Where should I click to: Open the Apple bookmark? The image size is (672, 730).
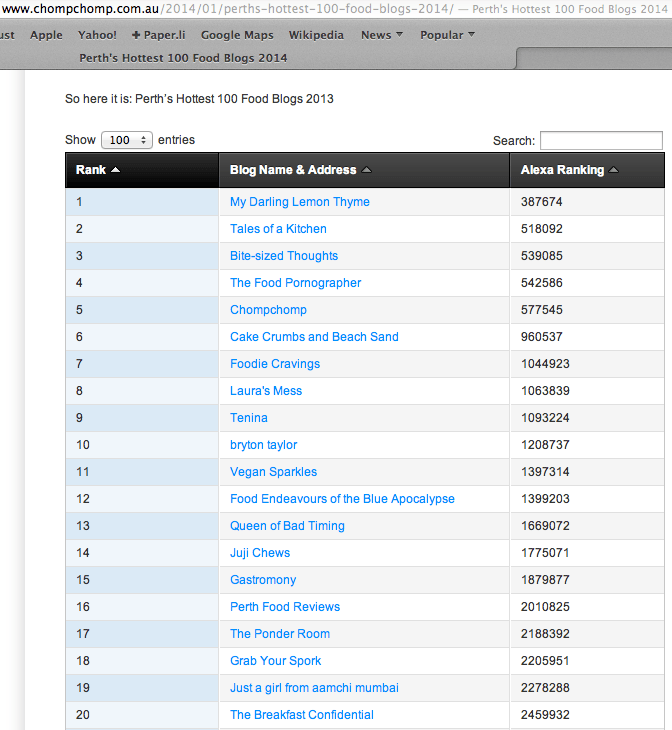pyautogui.click(x=46, y=35)
